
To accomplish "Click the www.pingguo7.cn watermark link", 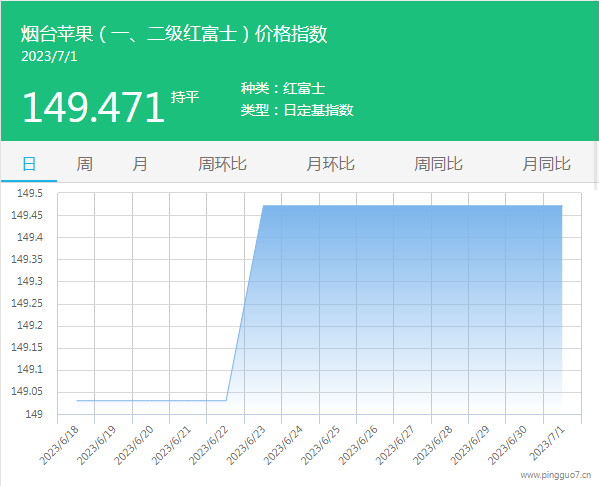I will tap(556, 475).
